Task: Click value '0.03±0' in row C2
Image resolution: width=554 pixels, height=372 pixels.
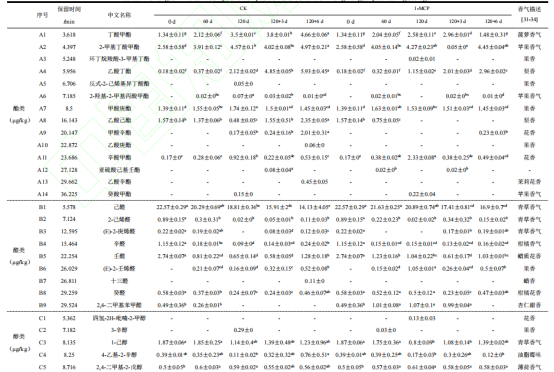Action: point(386,330)
